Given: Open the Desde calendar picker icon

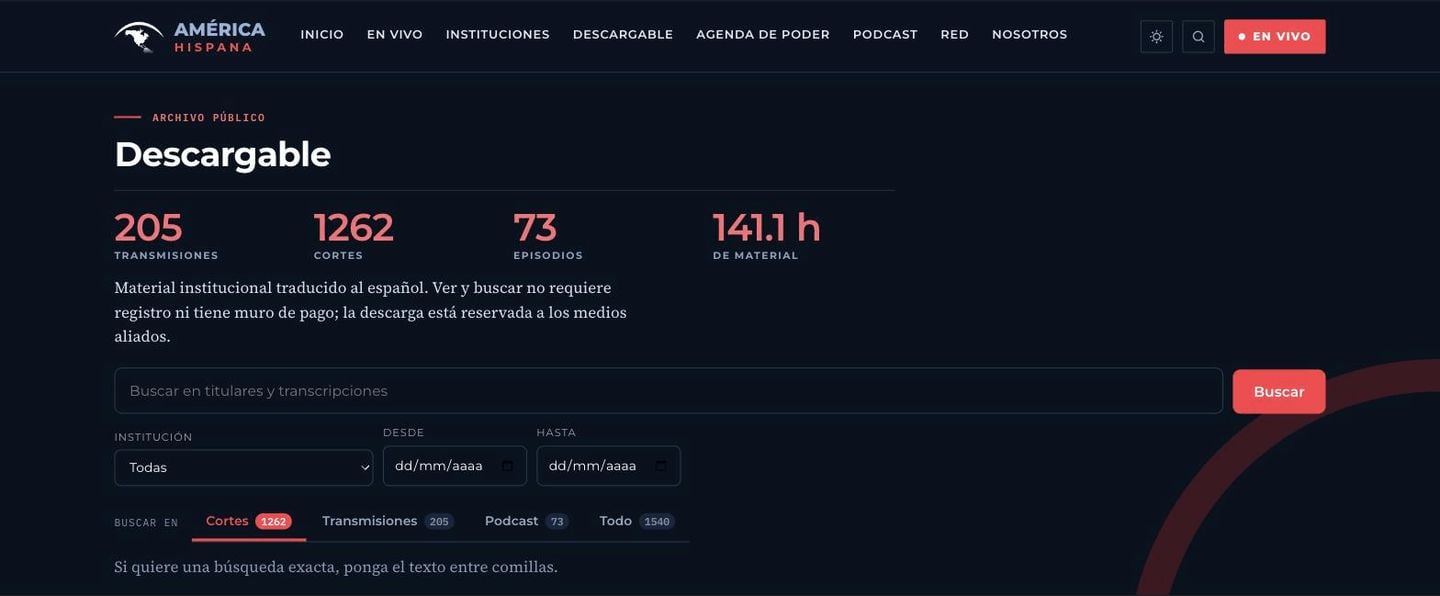Looking at the screenshot, I should point(507,466).
